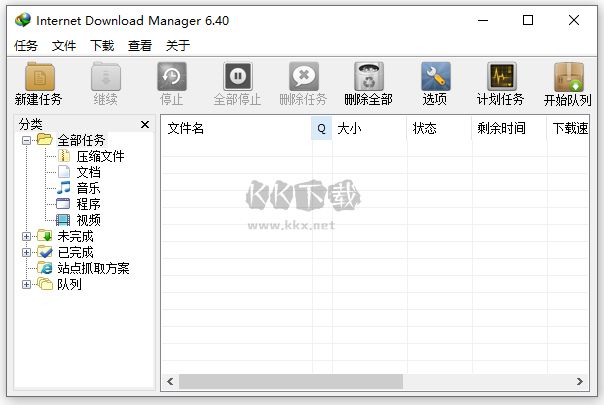This screenshot has width=604, height=405.
Task: Select the 文档 document icon
Action: coord(64,172)
